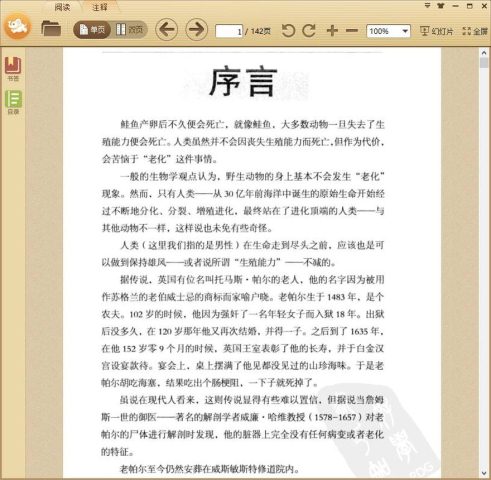
Task: Go to previous page with left arrow
Action: 166,30
